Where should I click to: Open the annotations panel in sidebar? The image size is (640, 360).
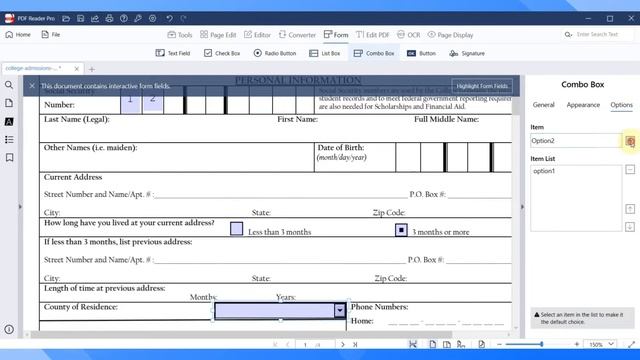[9, 122]
